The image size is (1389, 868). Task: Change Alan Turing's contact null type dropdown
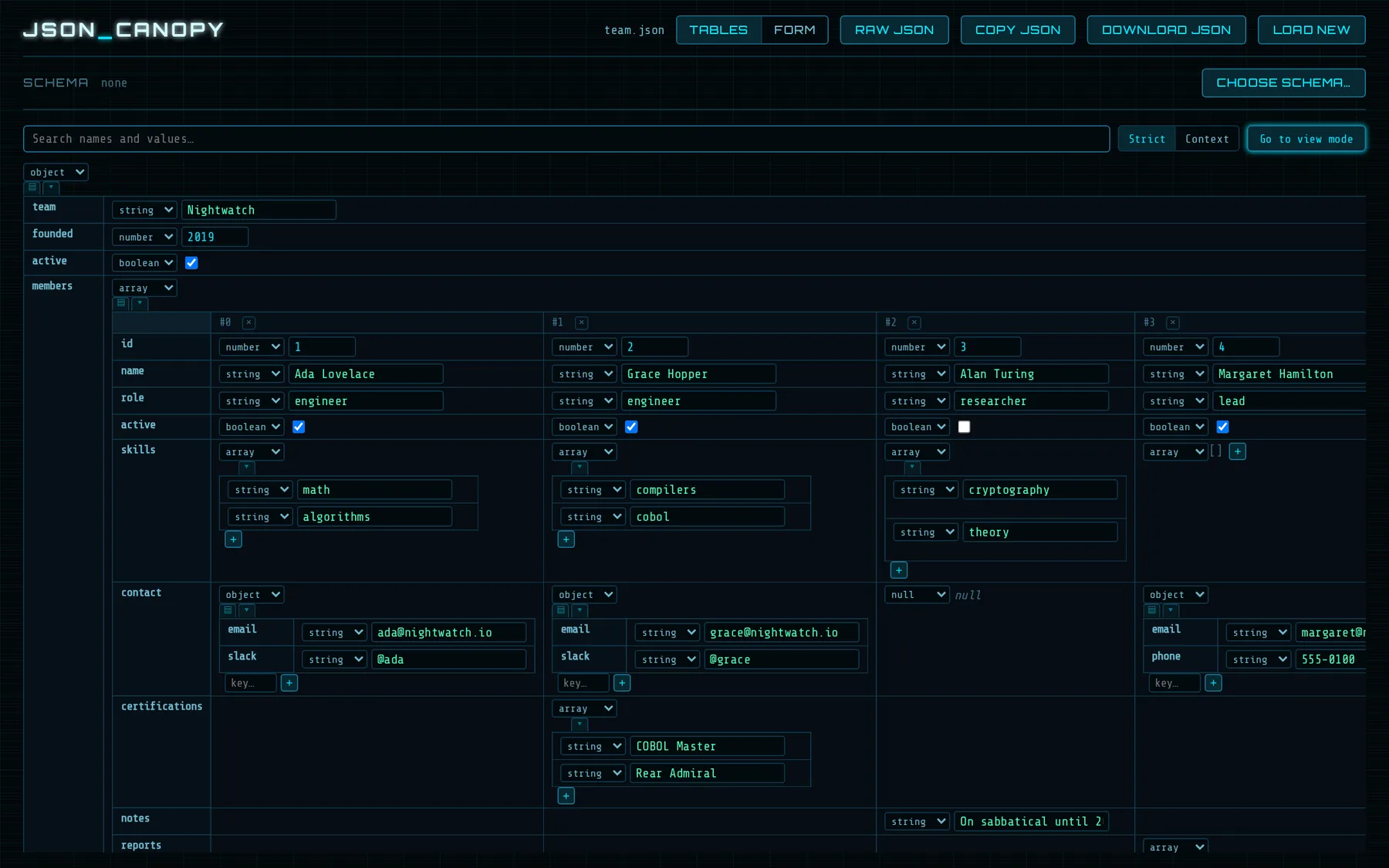pyautogui.click(x=917, y=595)
